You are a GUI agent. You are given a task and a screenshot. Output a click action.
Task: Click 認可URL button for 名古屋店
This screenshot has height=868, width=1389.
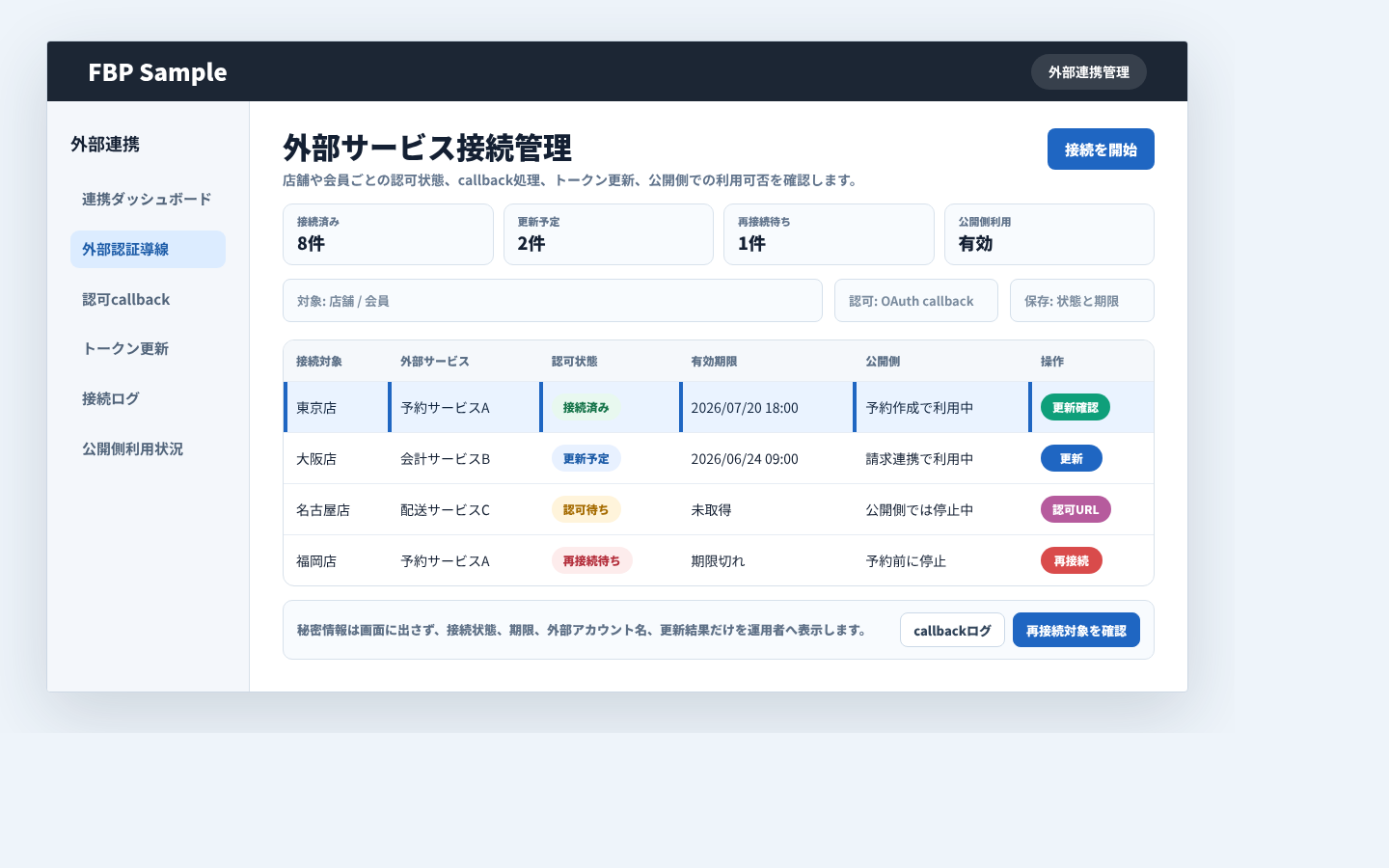point(1076,509)
